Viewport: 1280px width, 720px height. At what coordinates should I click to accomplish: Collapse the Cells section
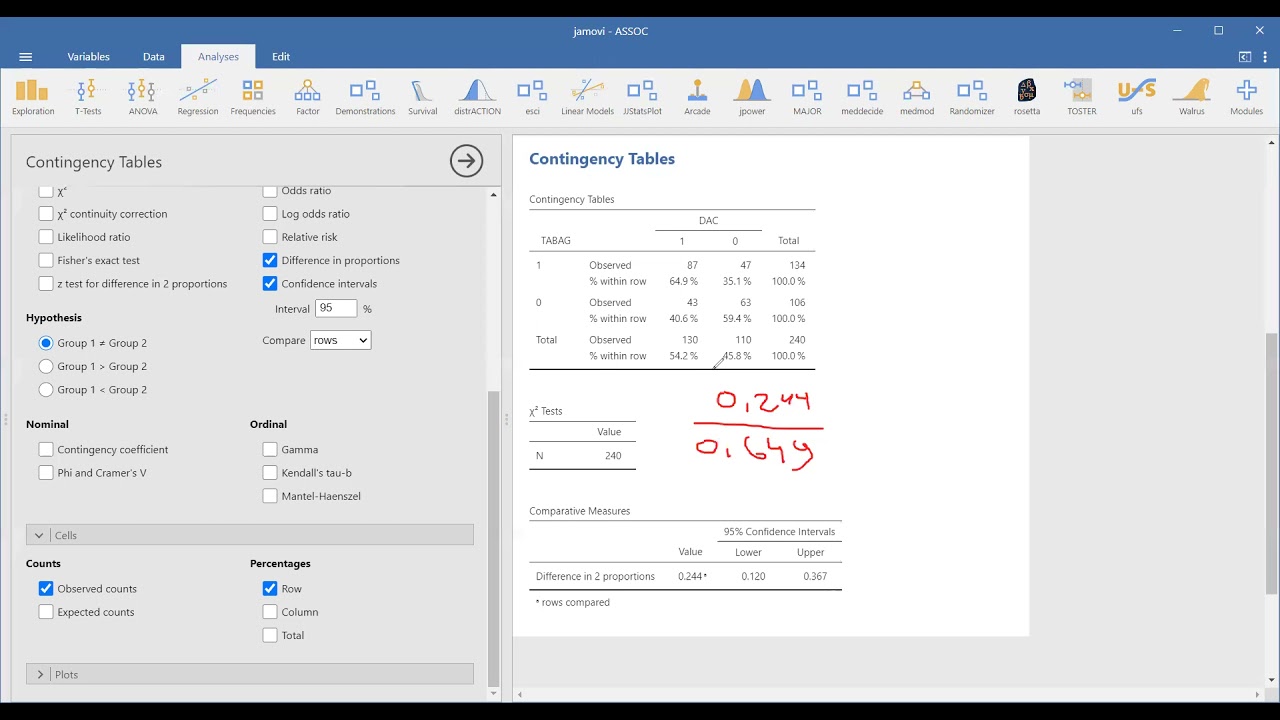click(x=250, y=535)
